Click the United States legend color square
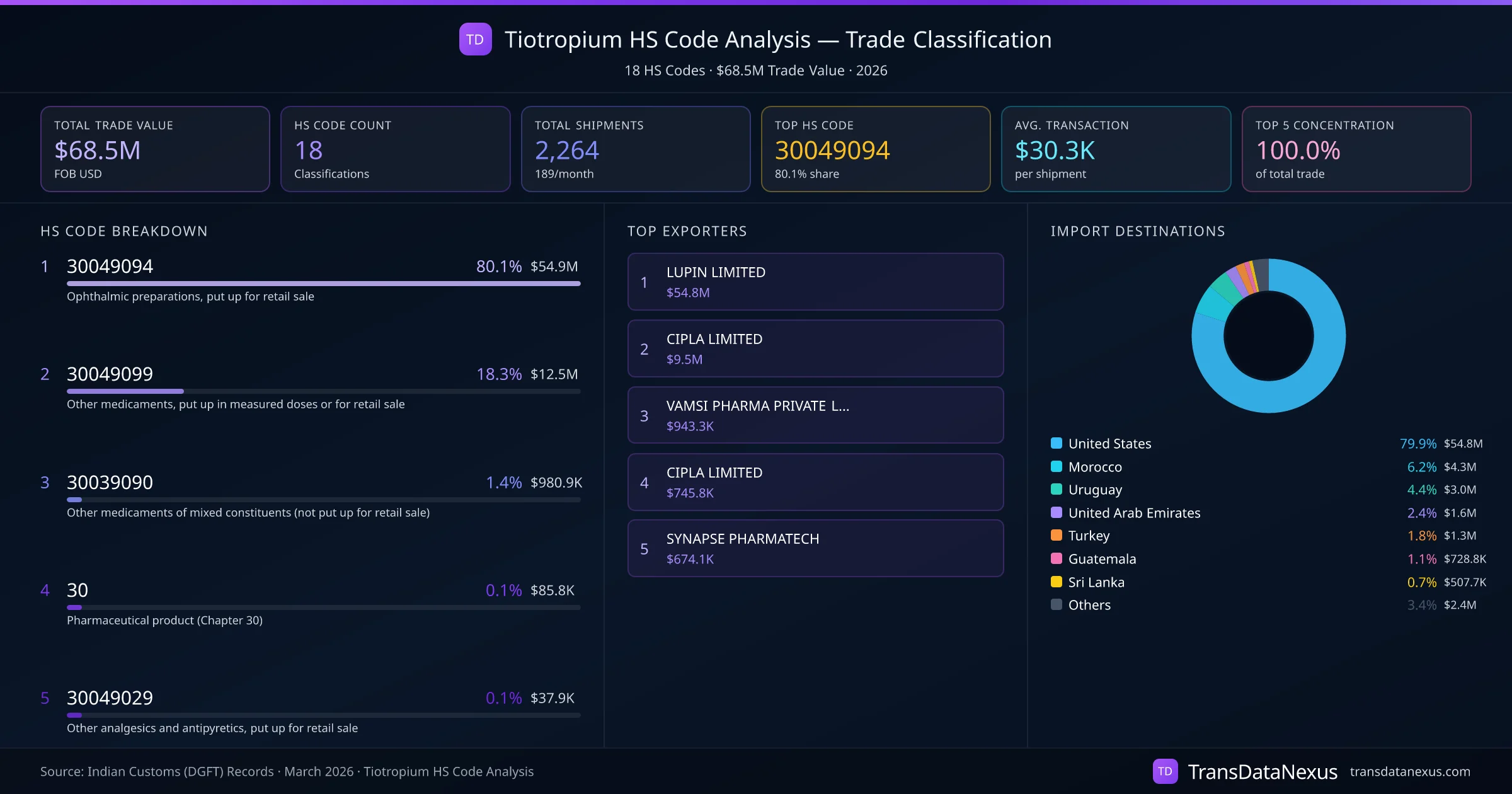The image size is (1512, 794). [x=1057, y=443]
